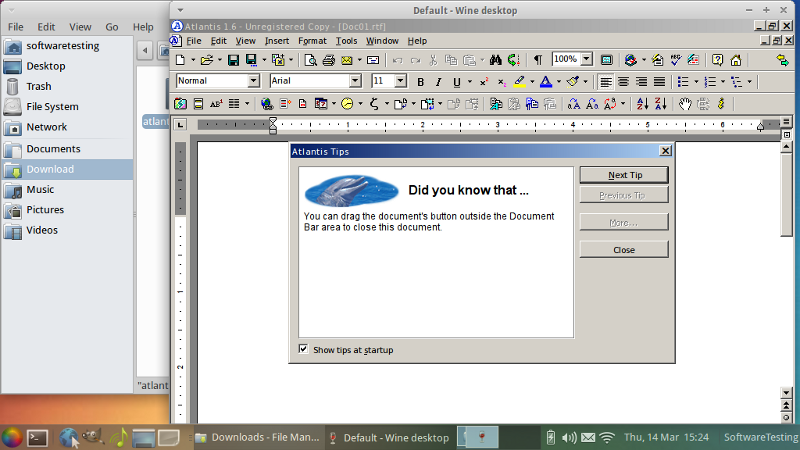Viewport: 800px width, 450px height.
Task: Sort descending with the Z-A icon
Action: click(x=661, y=104)
